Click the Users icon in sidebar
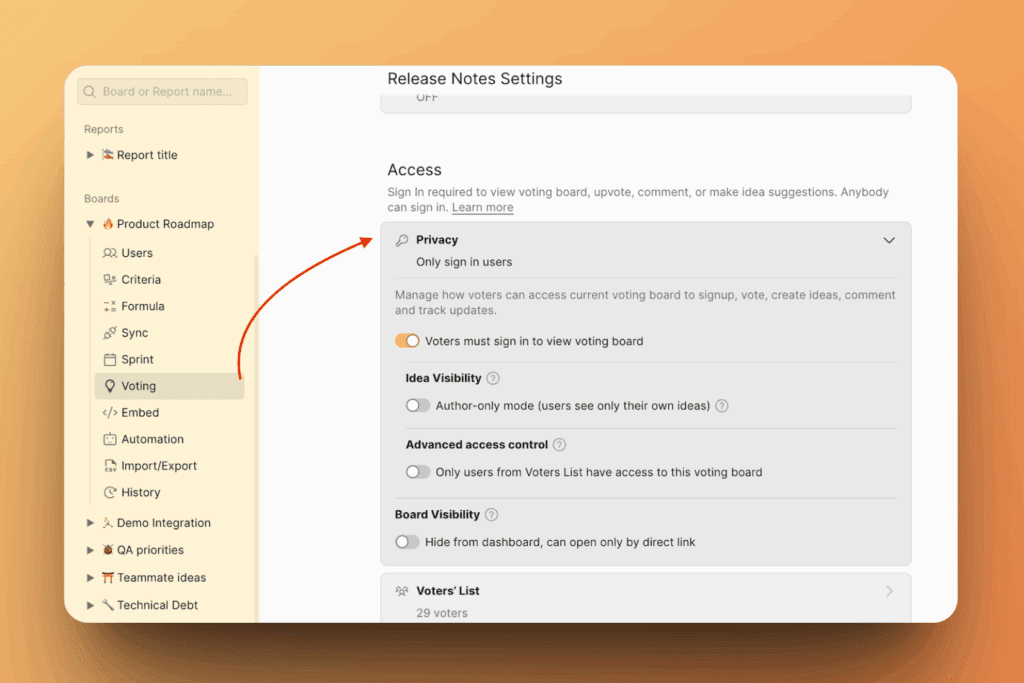 pos(110,253)
